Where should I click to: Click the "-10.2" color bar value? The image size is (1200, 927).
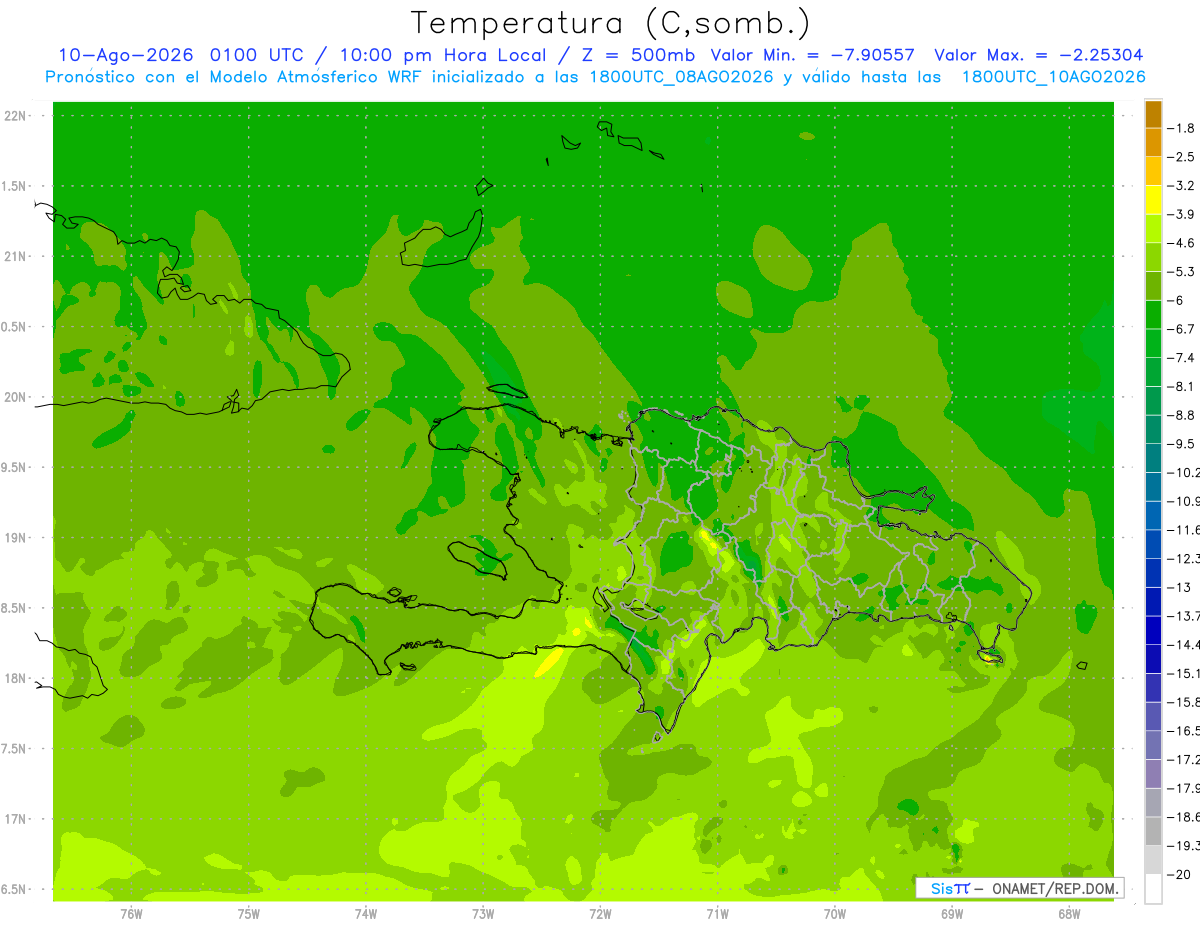[x=1183, y=472]
